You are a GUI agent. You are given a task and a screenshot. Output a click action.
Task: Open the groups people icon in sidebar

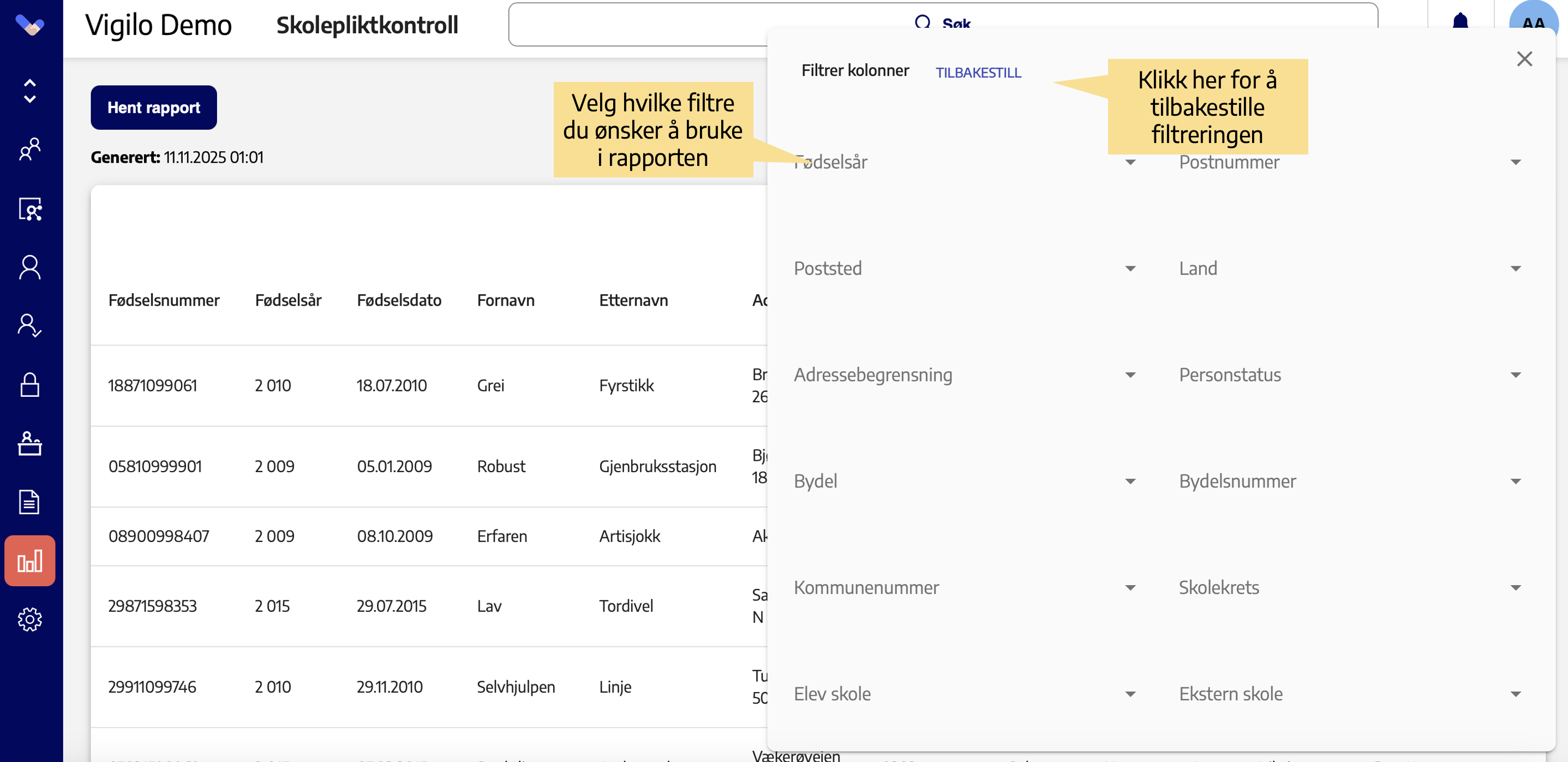tap(30, 149)
